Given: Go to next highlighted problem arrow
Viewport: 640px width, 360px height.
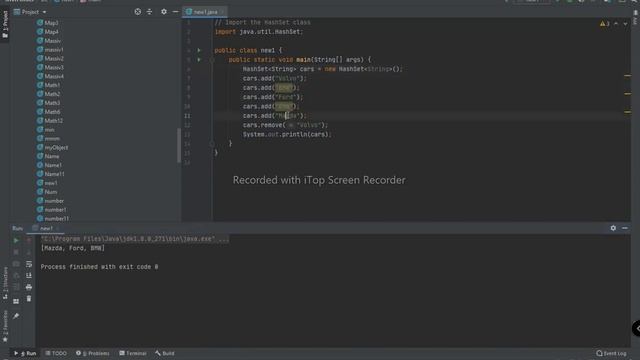Looking at the screenshot, I should (x=625, y=24).
